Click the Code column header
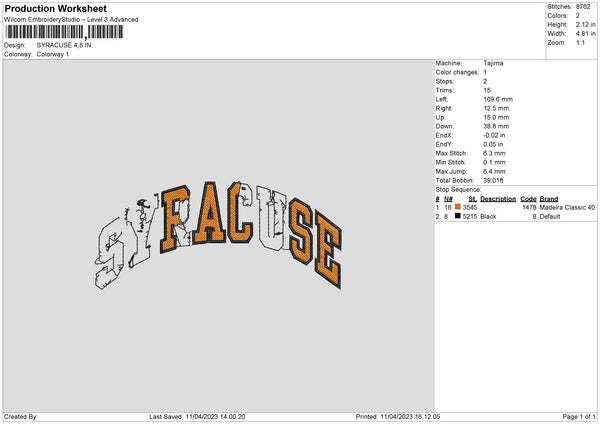 [x=528, y=199]
